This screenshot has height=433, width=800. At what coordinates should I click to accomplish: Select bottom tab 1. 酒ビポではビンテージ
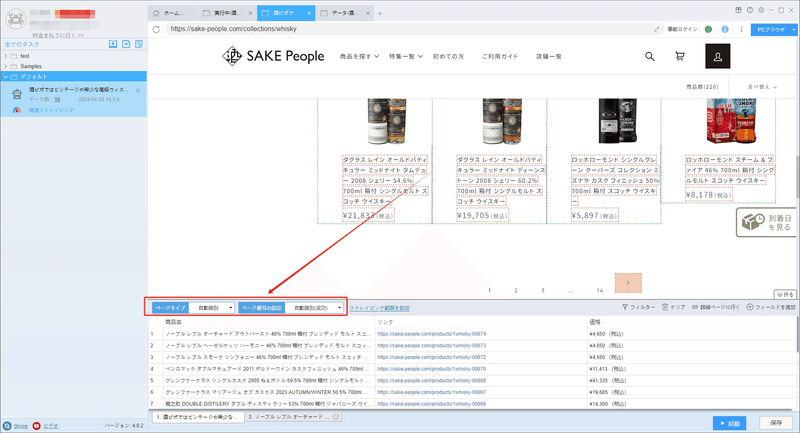(198, 417)
